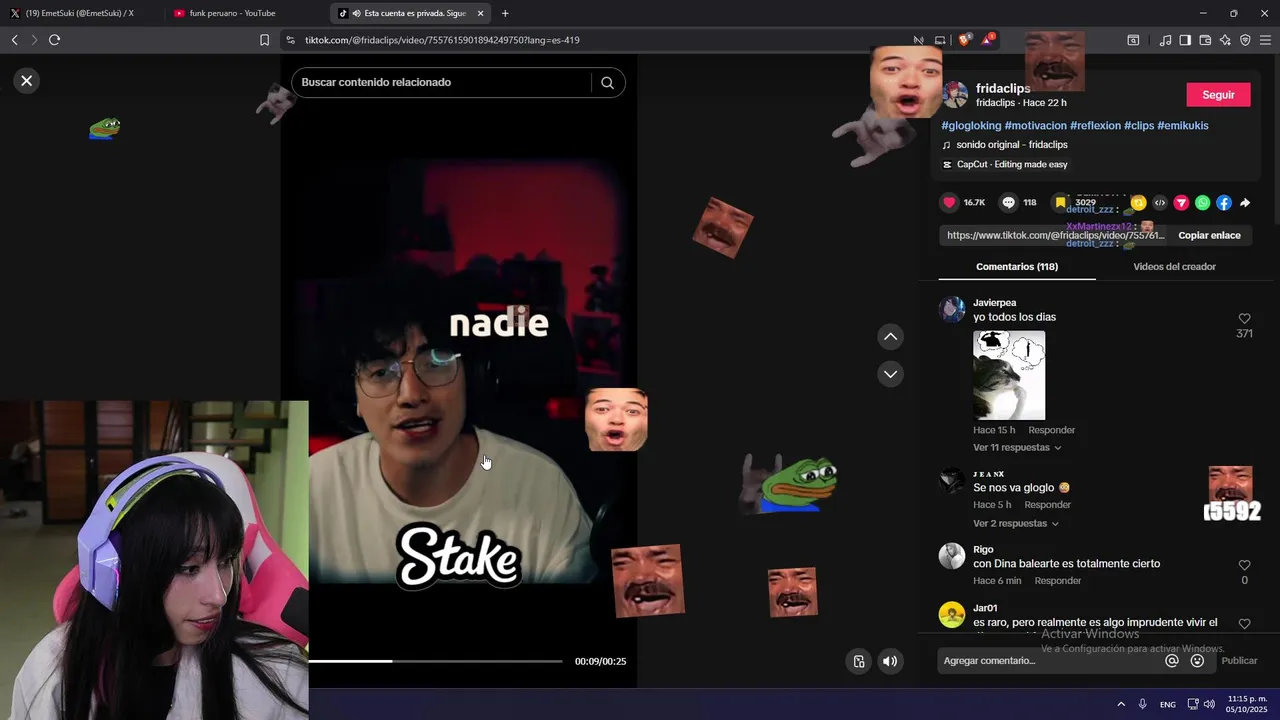Open the #emikukis hashtag
Viewport: 1280px width, 720px height.
[x=1183, y=126]
